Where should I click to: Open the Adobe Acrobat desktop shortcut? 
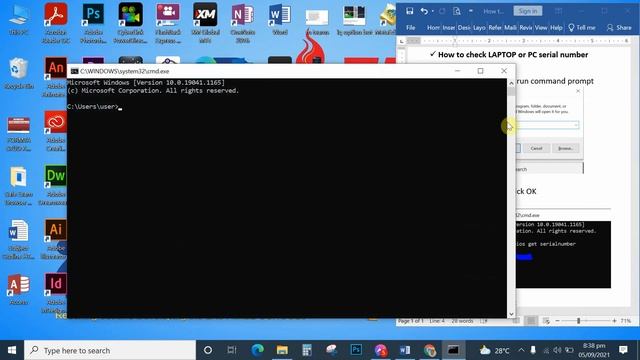click(x=56, y=22)
